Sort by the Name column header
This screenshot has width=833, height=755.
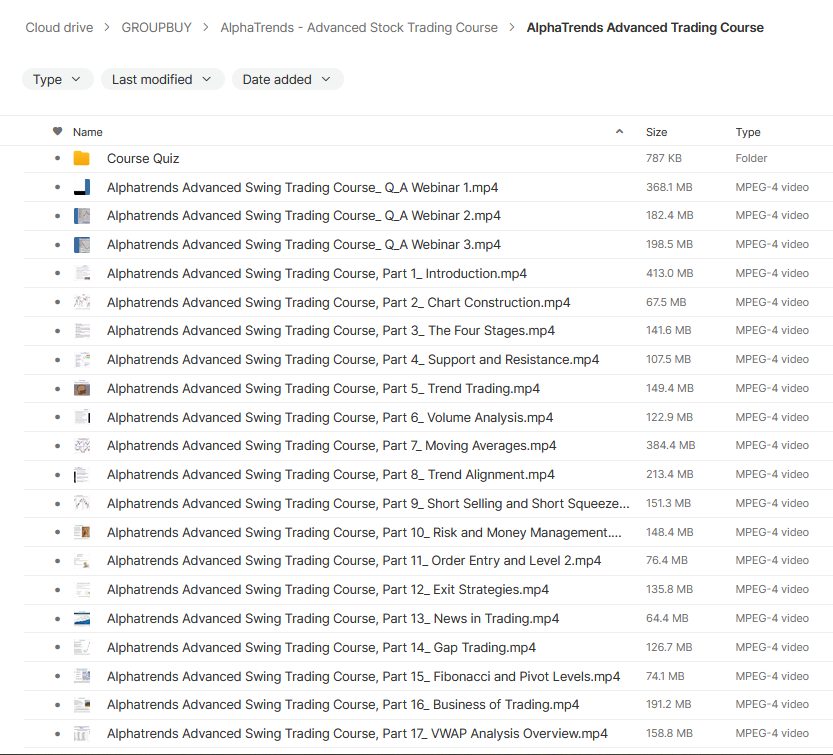click(x=88, y=132)
